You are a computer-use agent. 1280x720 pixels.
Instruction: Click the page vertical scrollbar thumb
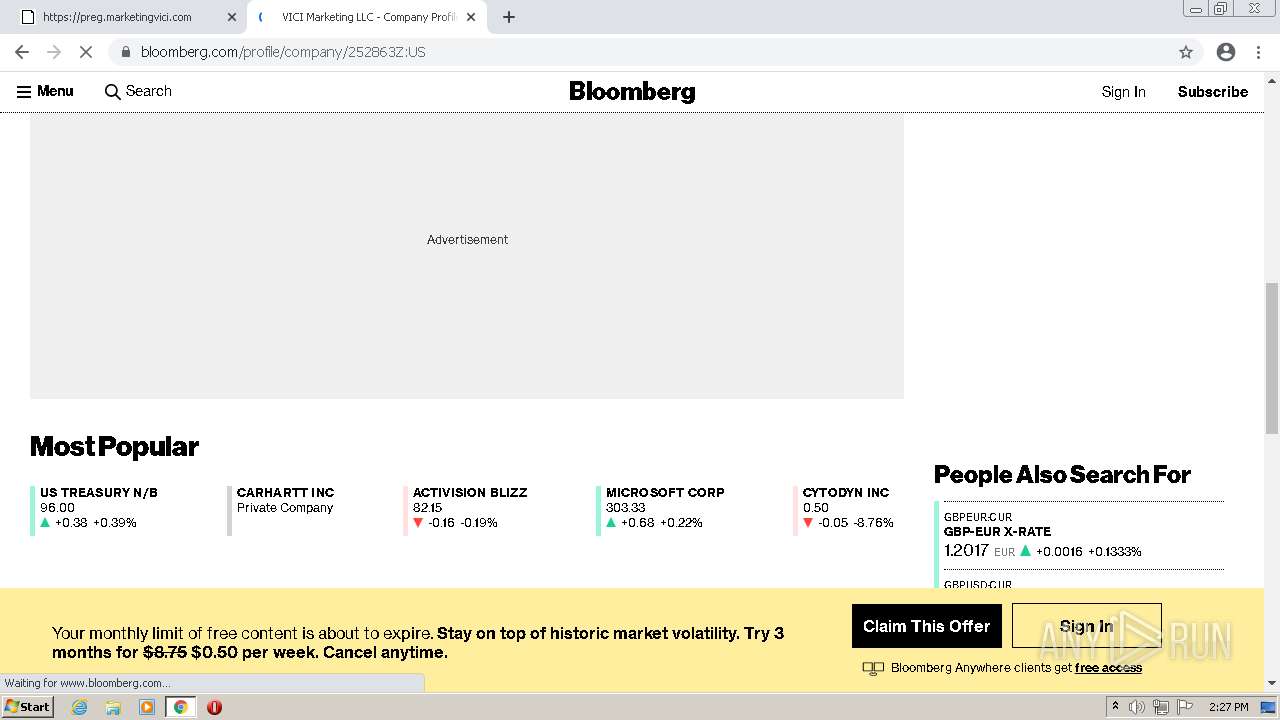(x=1271, y=358)
